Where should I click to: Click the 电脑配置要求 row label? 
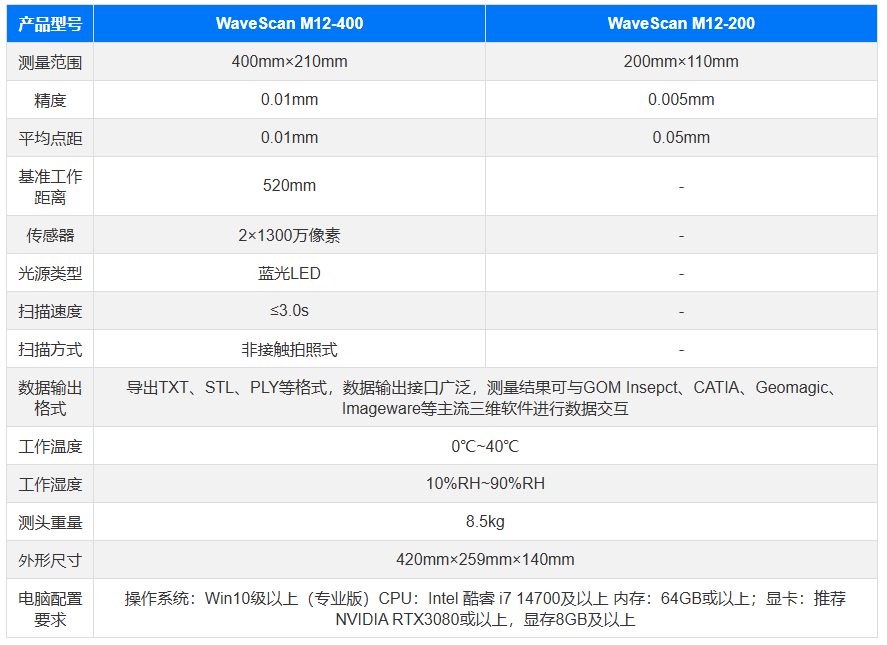(x=50, y=608)
